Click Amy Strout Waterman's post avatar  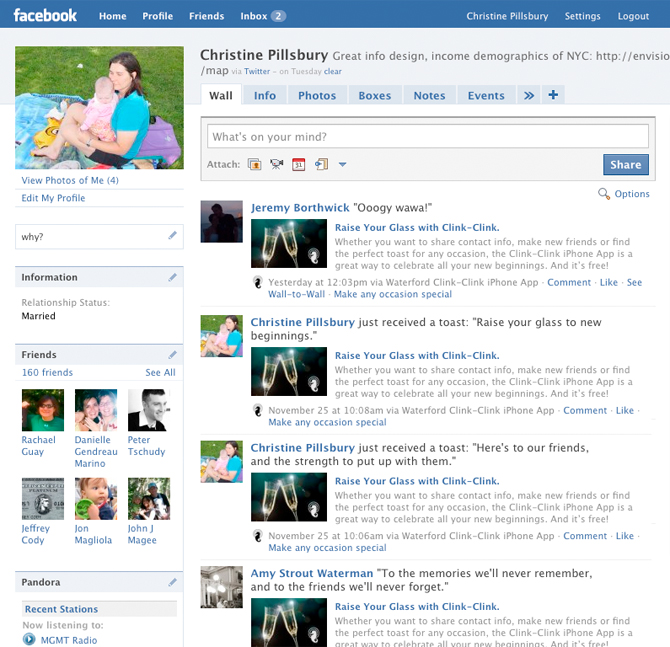[x=222, y=587]
